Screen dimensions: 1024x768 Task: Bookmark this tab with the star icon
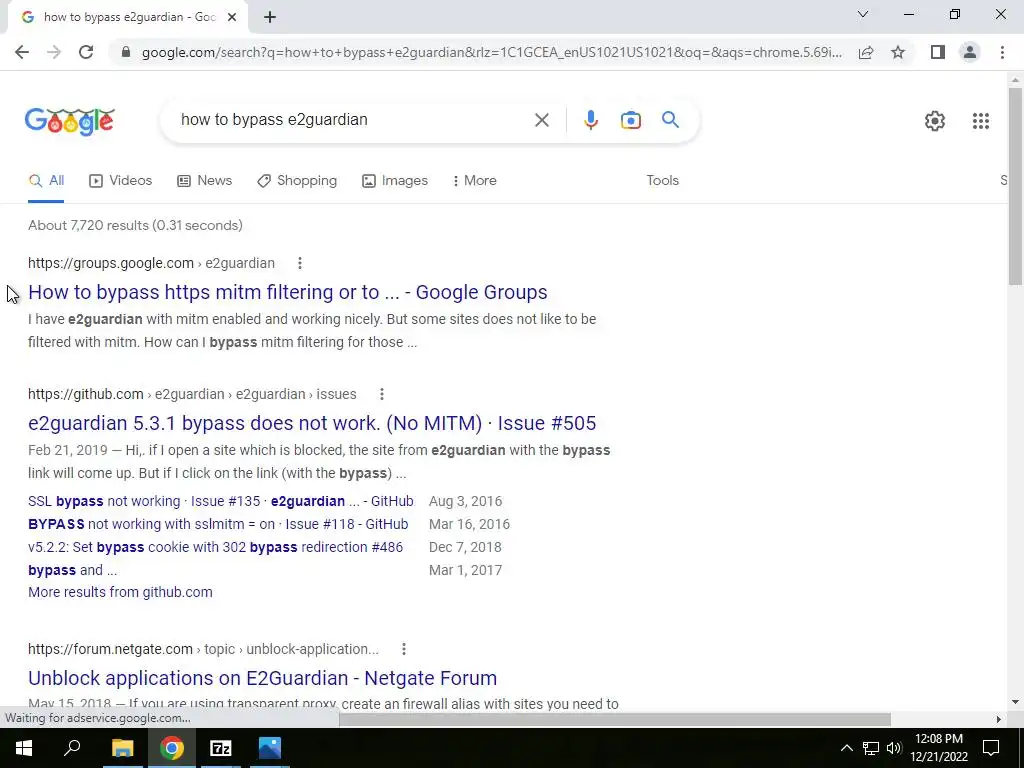[x=898, y=52]
